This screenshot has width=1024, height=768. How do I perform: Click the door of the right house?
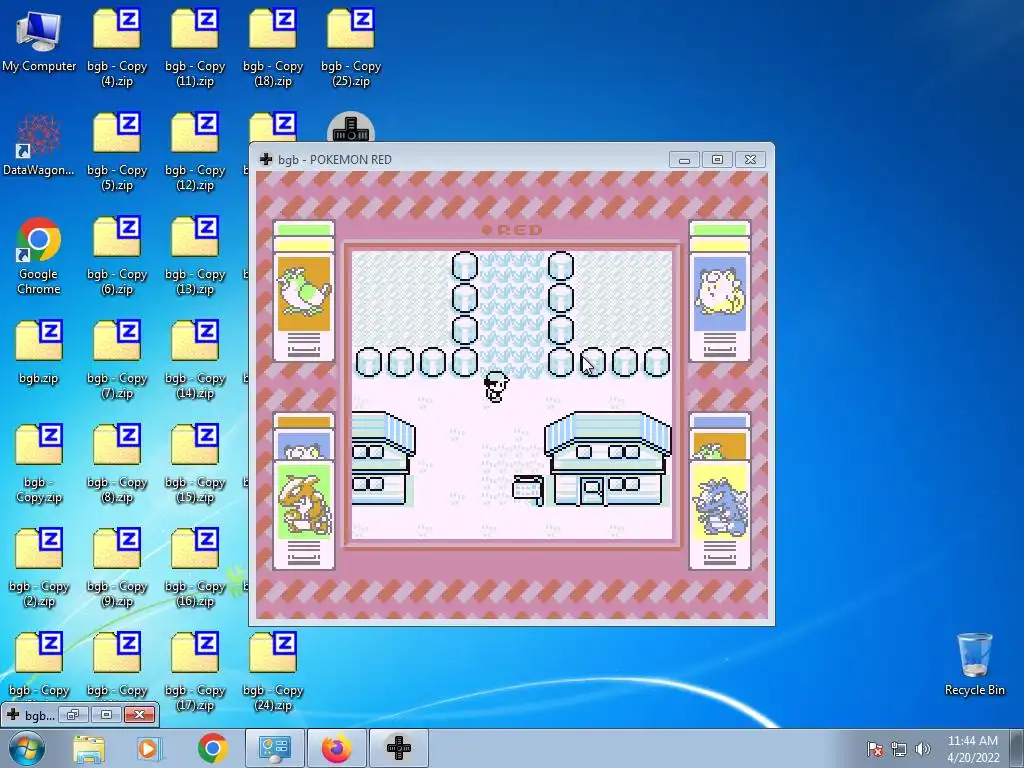click(x=592, y=490)
